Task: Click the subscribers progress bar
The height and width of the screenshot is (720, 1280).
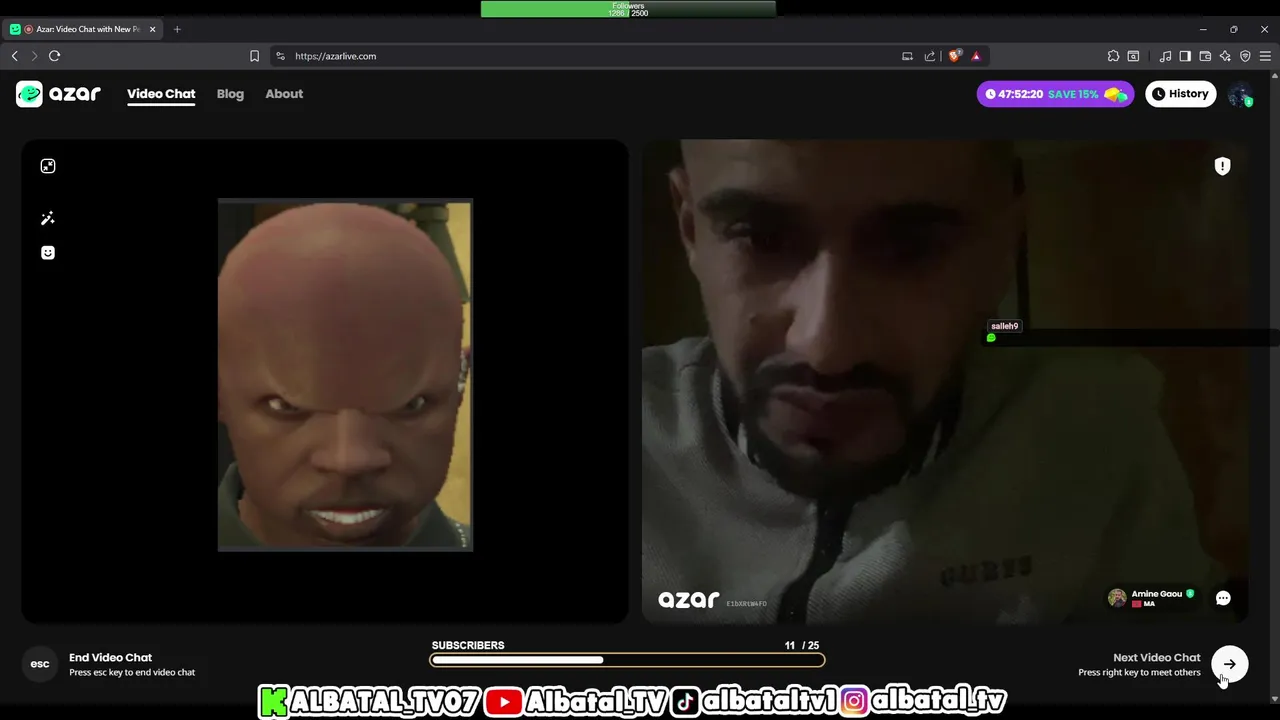Action: tap(627, 660)
